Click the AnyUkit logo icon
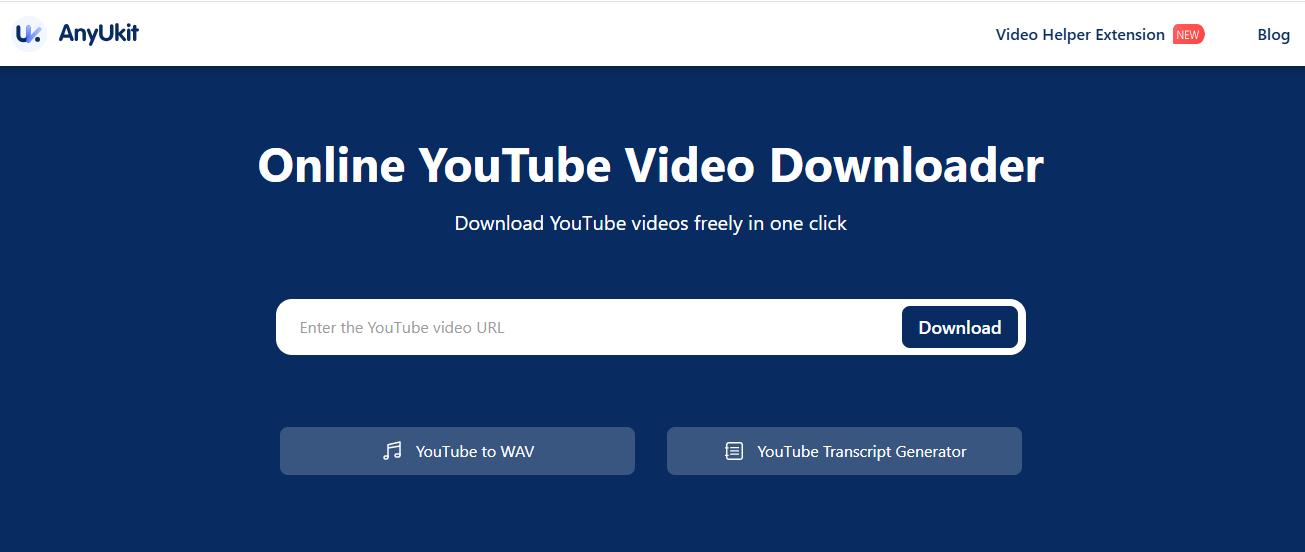The height and width of the screenshot is (552, 1305). (x=30, y=34)
